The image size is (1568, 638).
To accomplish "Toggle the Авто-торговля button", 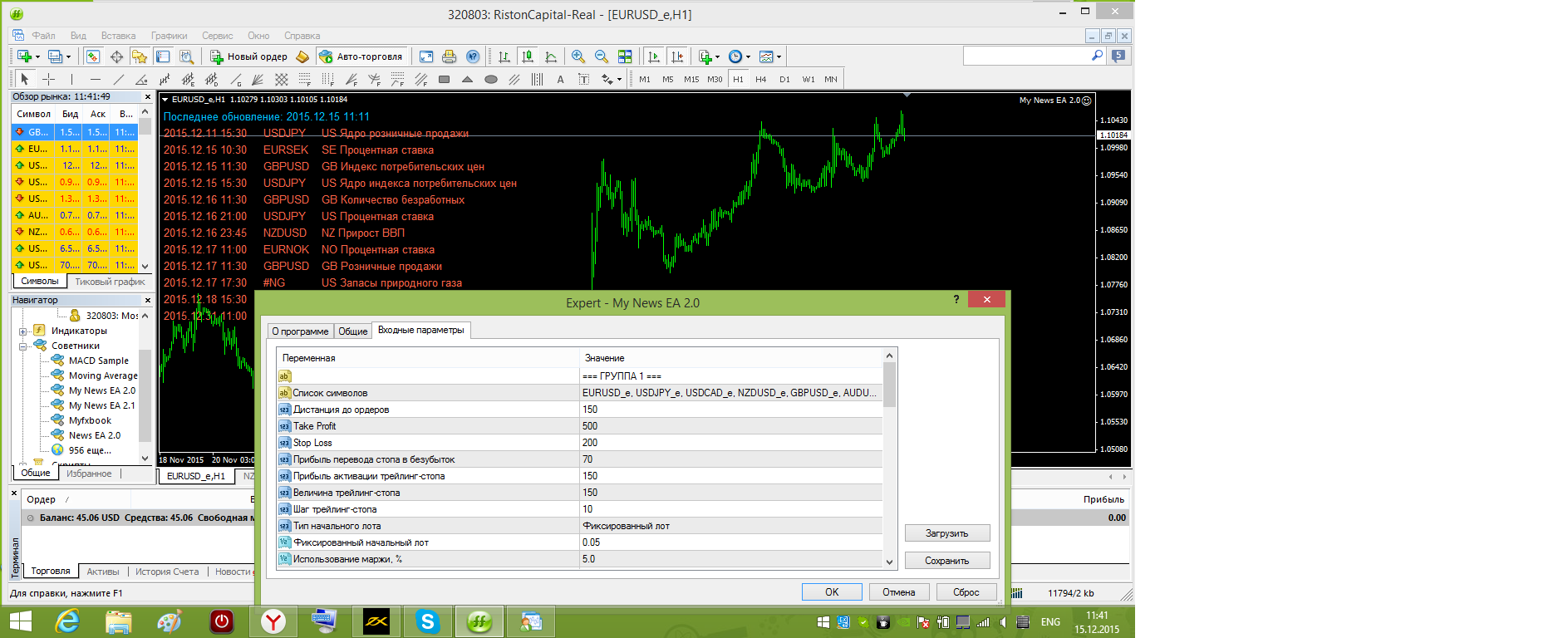I will [361, 56].
